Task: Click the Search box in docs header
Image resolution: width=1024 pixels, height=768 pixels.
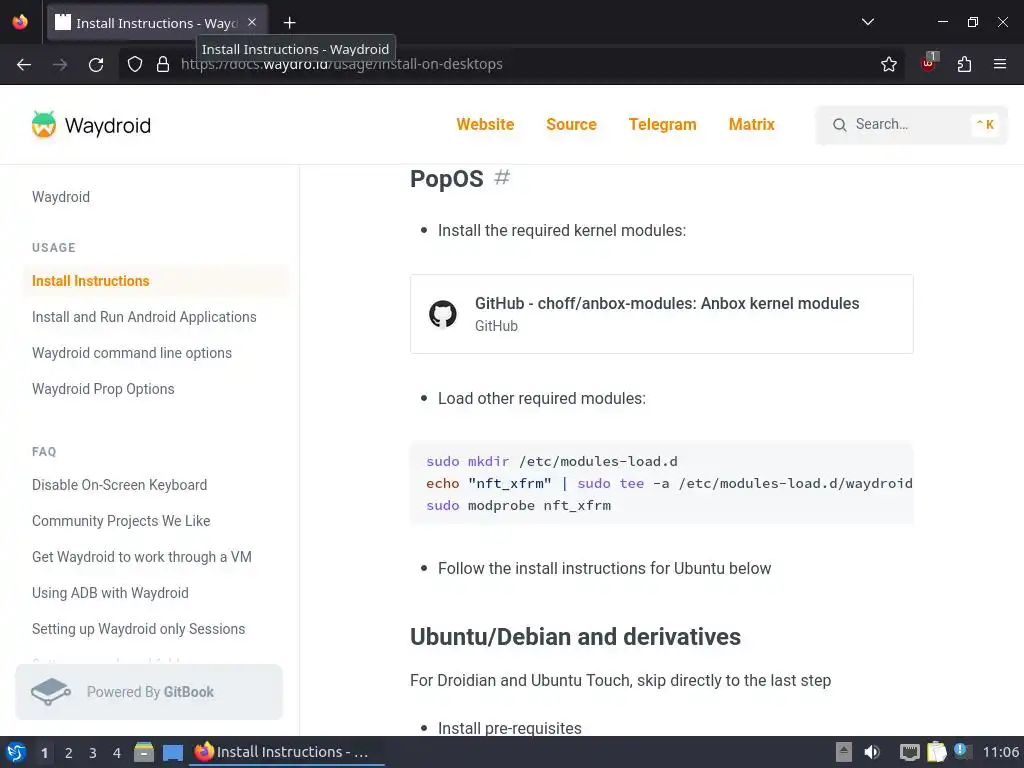Action: pyautogui.click(x=912, y=125)
